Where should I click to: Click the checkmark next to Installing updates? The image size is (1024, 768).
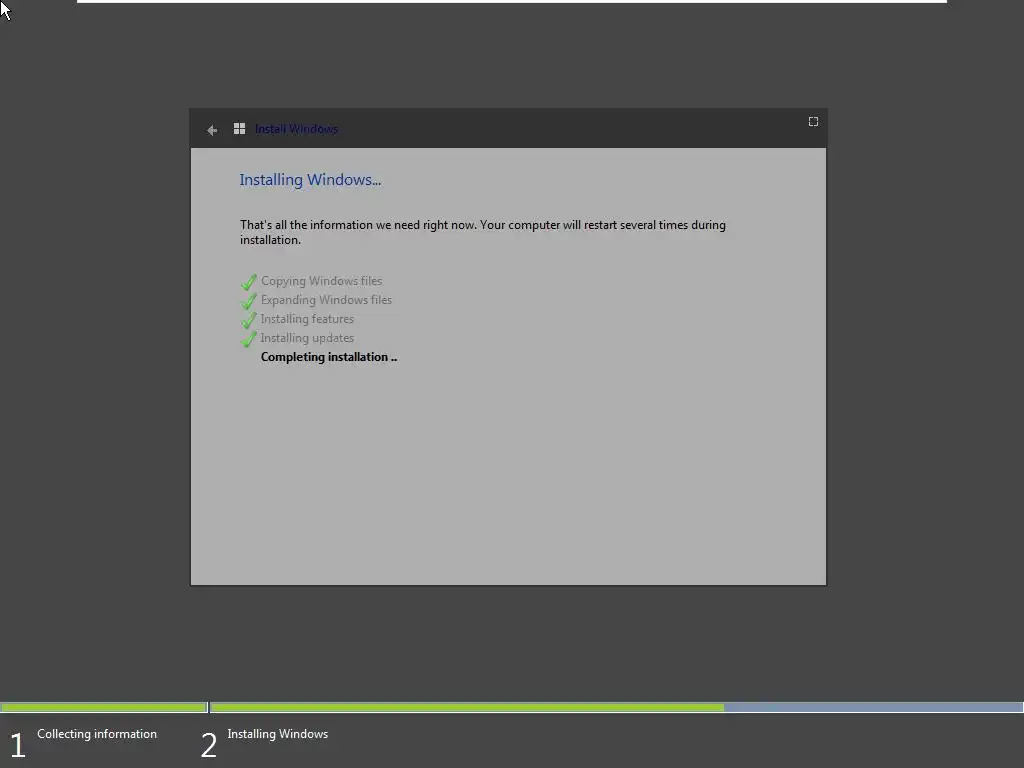[x=249, y=339]
